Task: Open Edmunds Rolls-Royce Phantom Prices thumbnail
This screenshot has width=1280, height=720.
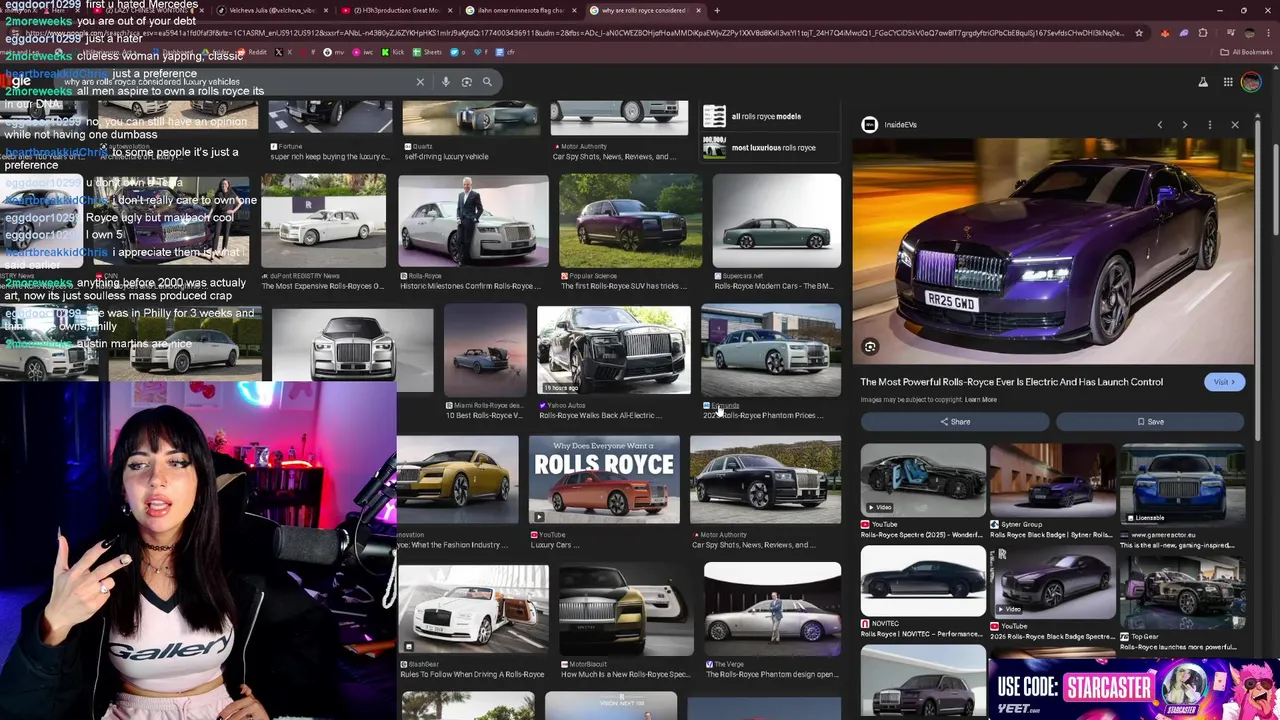Action: pyautogui.click(x=771, y=350)
